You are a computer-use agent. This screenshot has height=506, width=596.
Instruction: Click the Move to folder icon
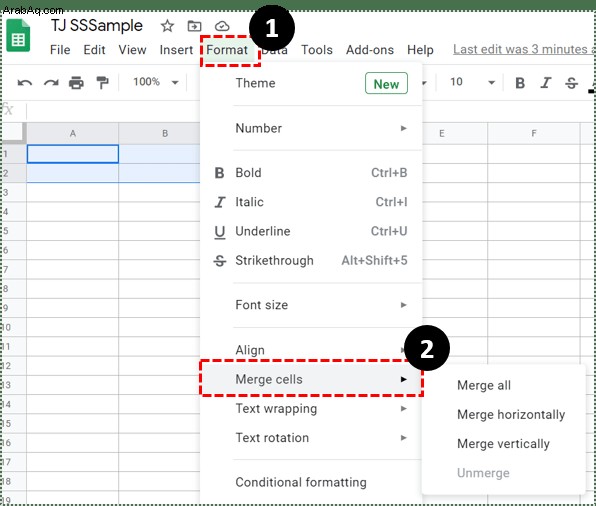(x=195, y=26)
